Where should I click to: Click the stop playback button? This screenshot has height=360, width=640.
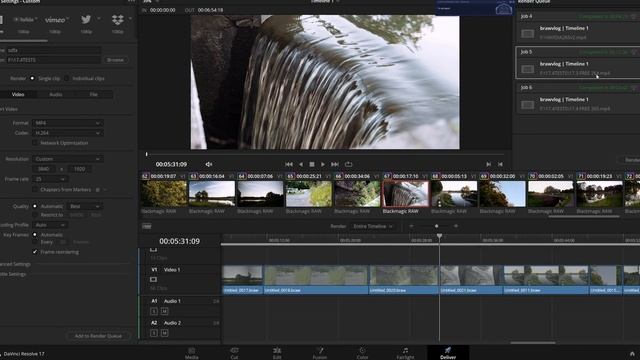point(312,164)
